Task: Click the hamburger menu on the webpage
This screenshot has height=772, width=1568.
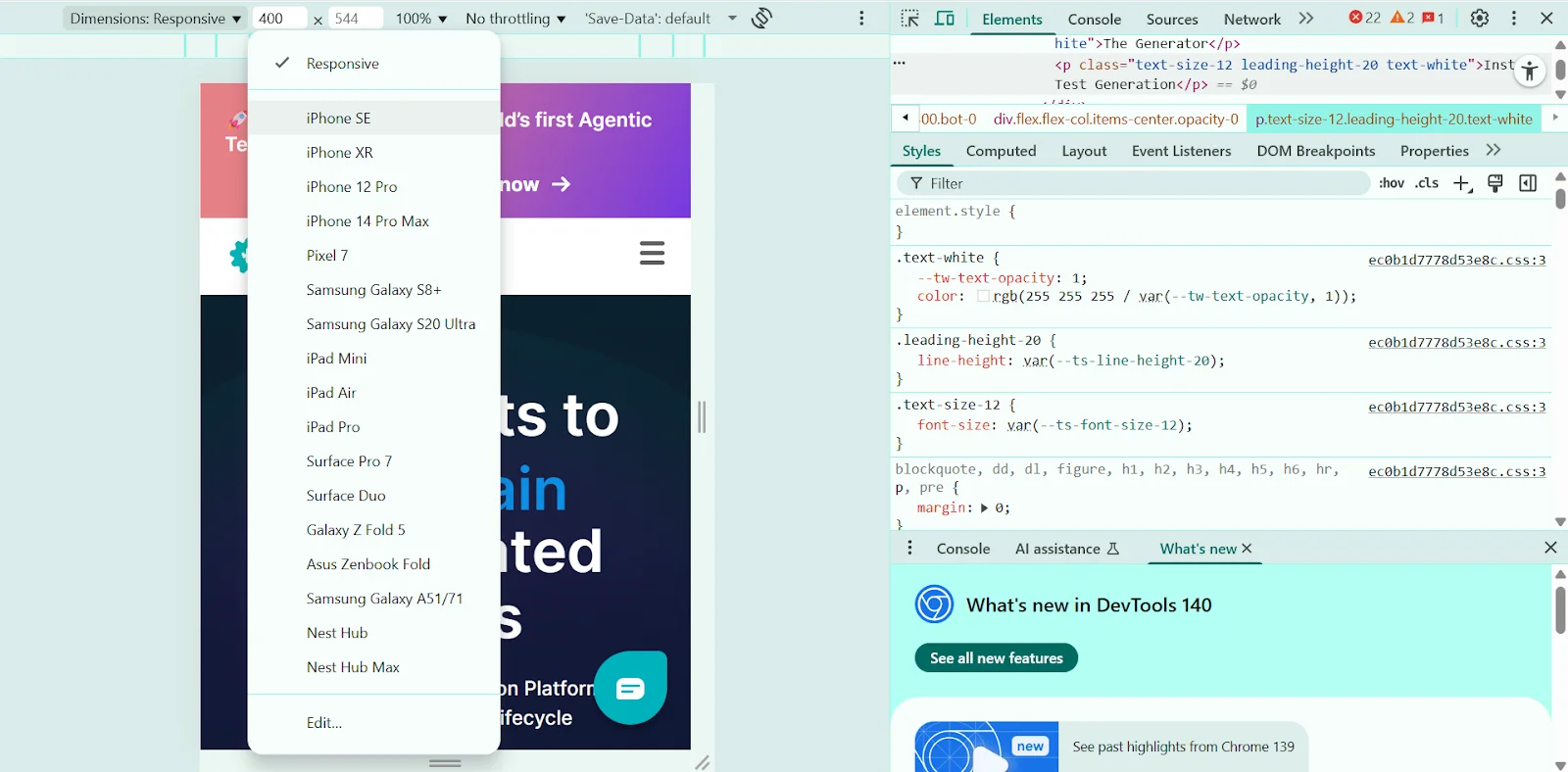Action: coord(652,253)
